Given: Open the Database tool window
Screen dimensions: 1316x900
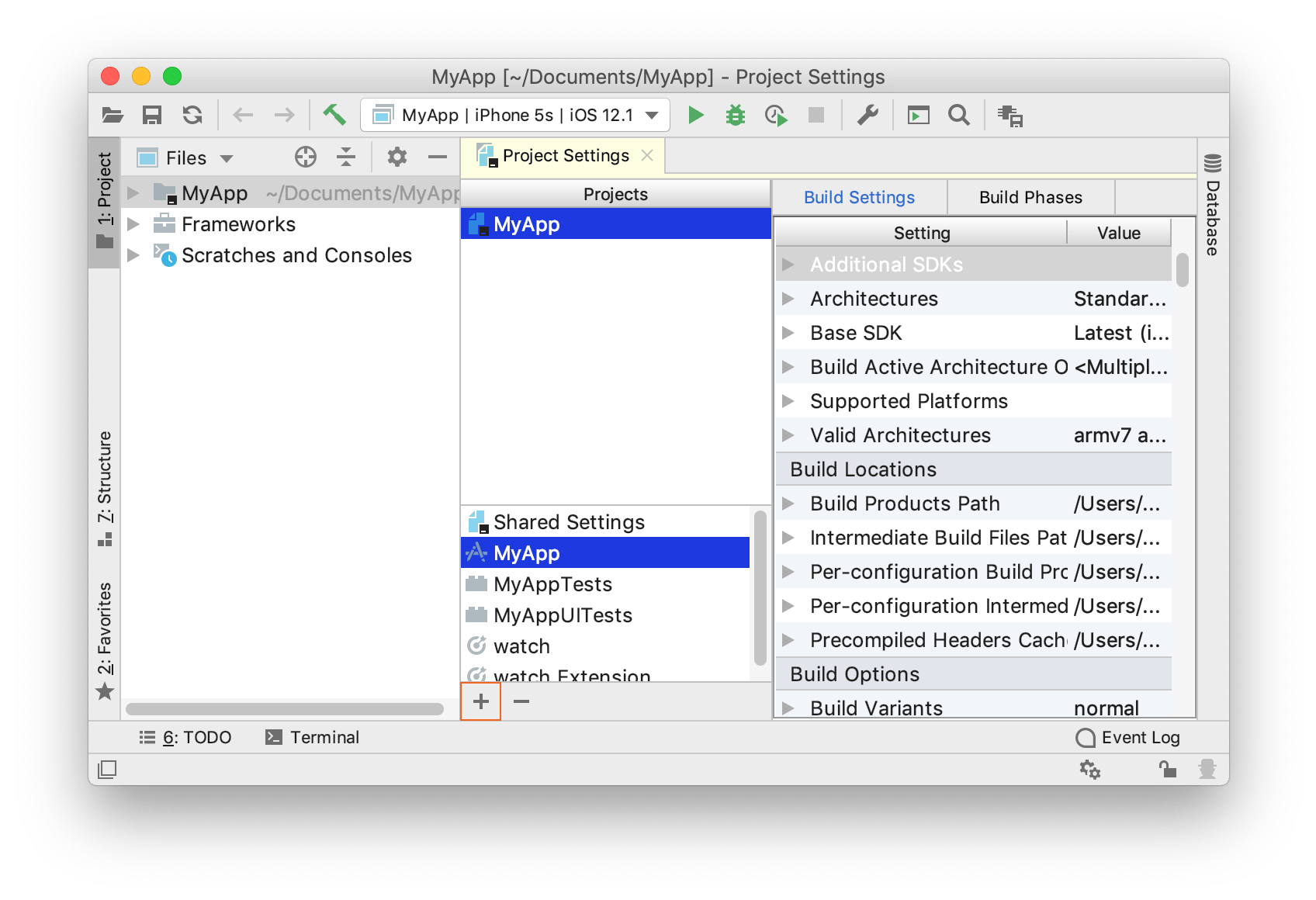Looking at the screenshot, I should click(1213, 205).
